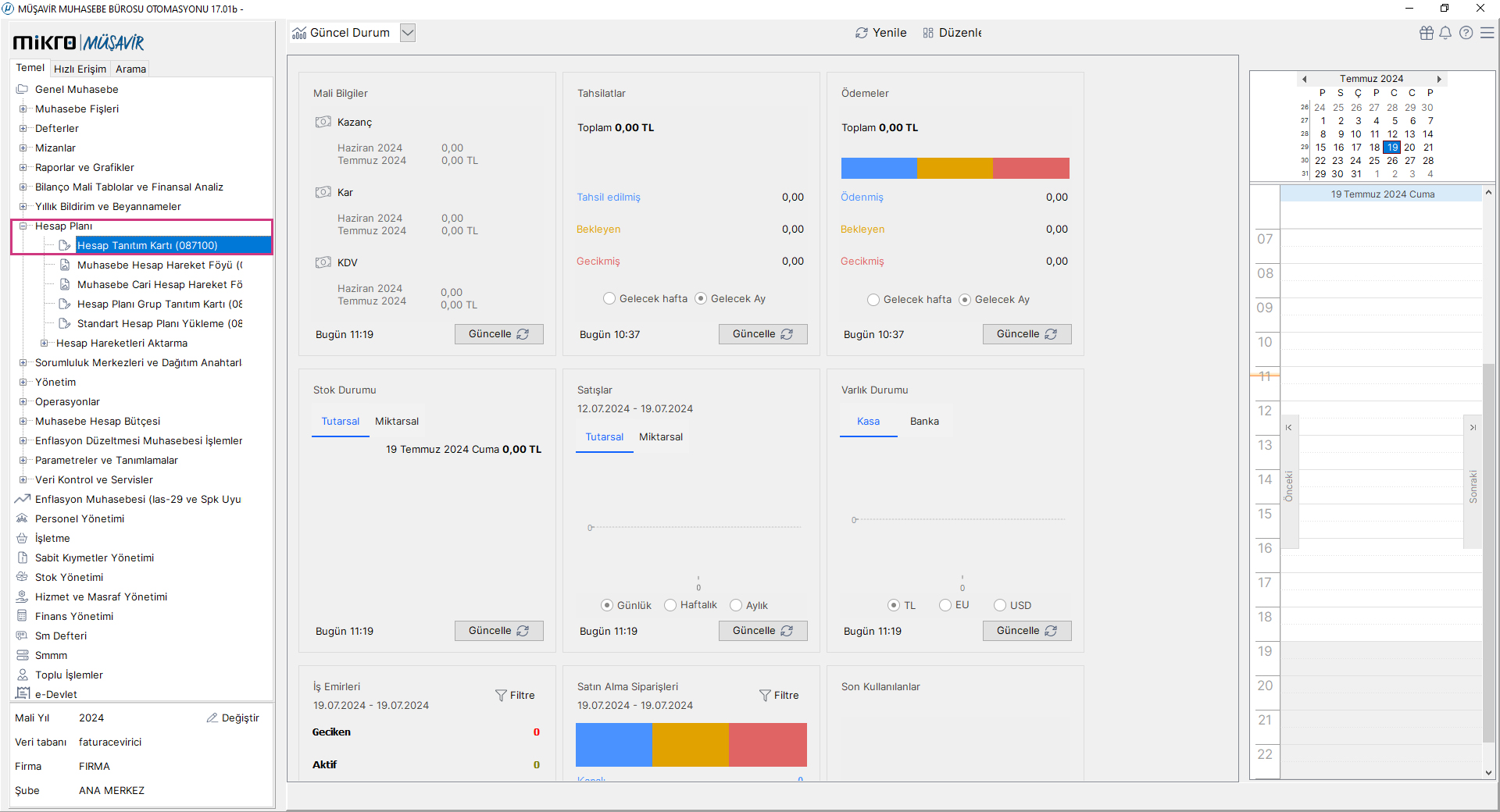Collapse Hesap Planı tree node
The width and height of the screenshot is (1500, 812).
click(23, 226)
